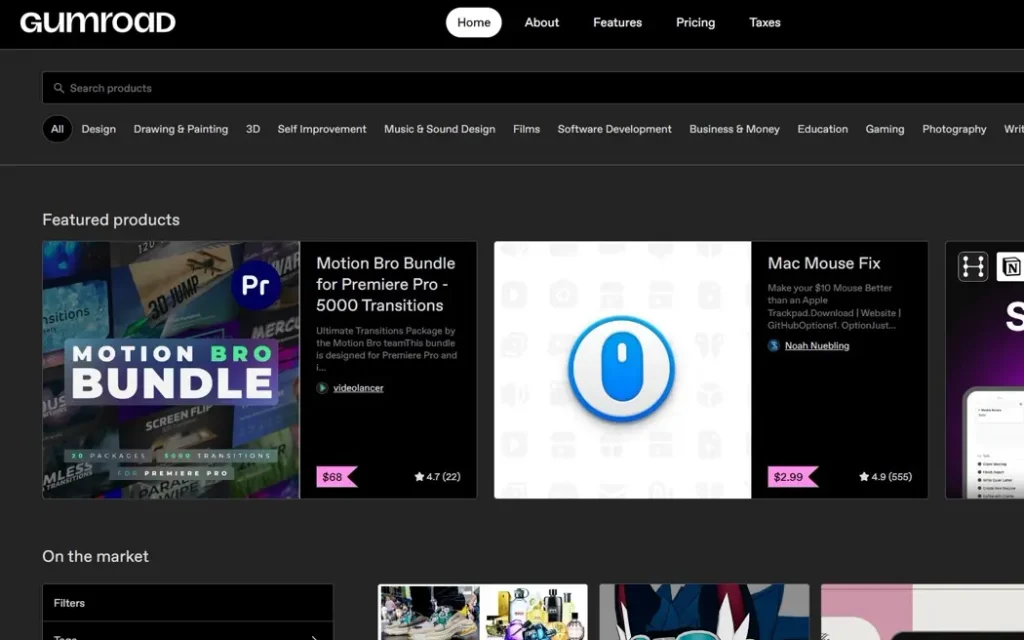Open the videolancer creator link

(x=358, y=388)
